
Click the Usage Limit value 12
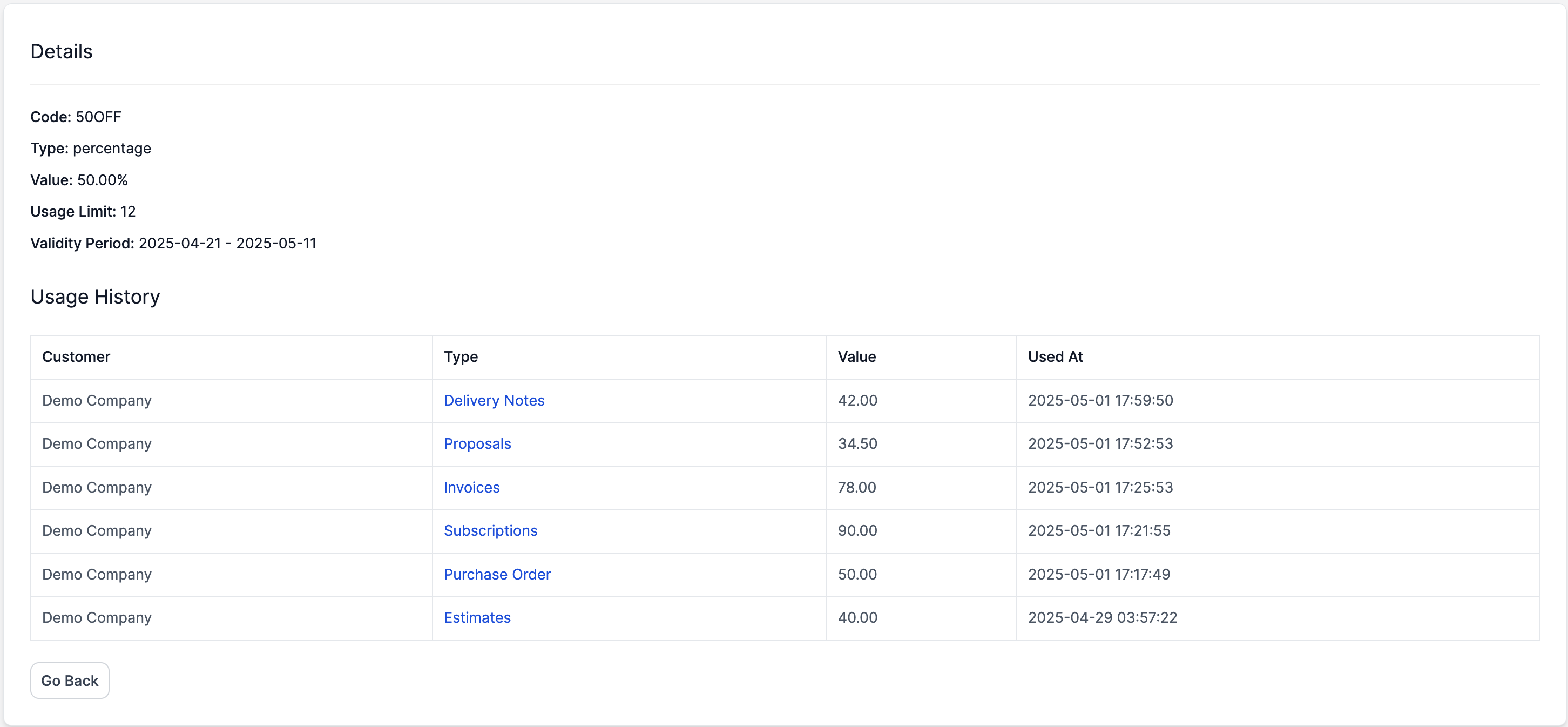point(128,211)
